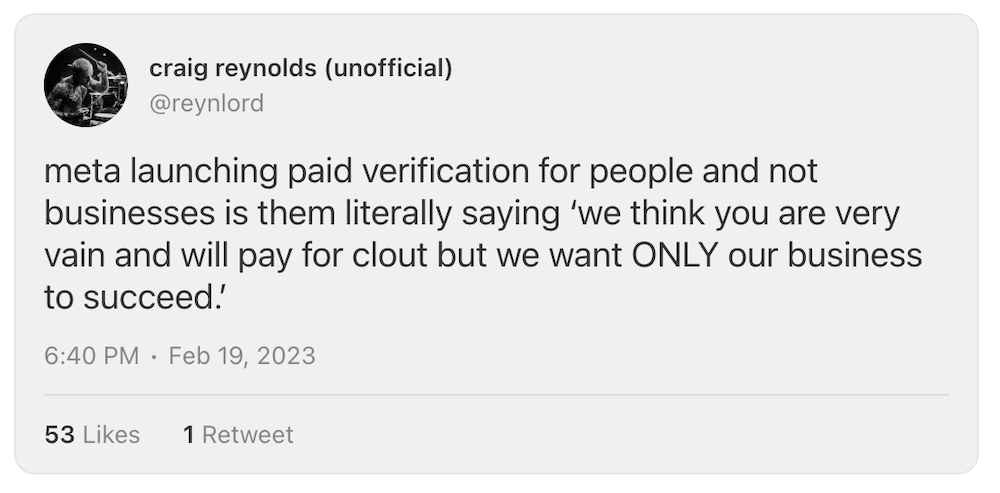The image size is (1000, 493).
Task: Click the word 'Likes' in the stats row
Action: click(x=111, y=435)
